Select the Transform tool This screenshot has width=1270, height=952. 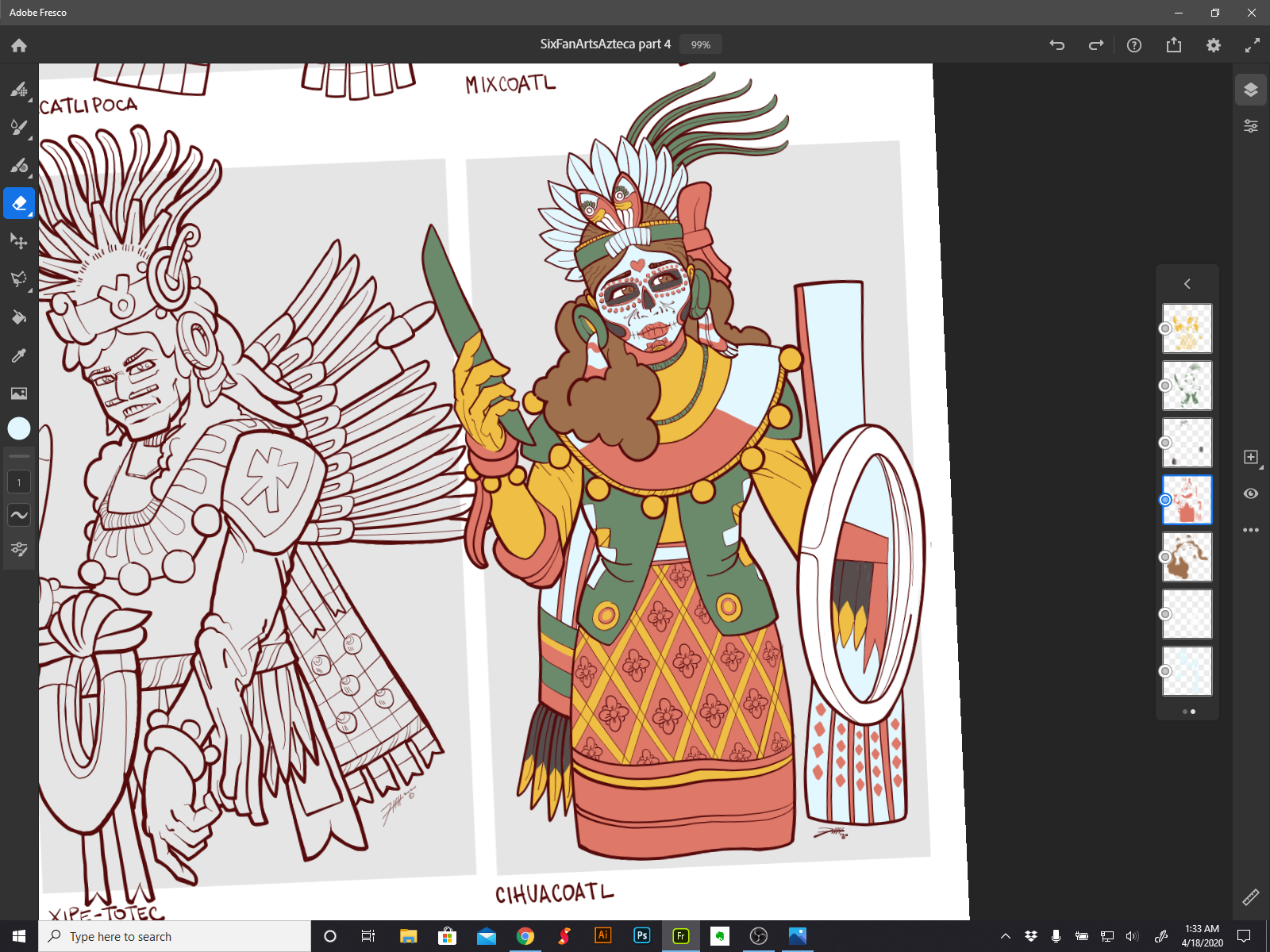19,241
